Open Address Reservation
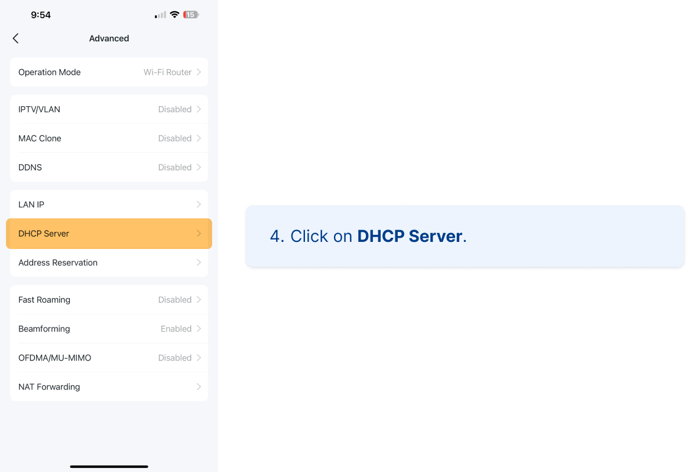The height and width of the screenshot is (472, 688). 109,262
